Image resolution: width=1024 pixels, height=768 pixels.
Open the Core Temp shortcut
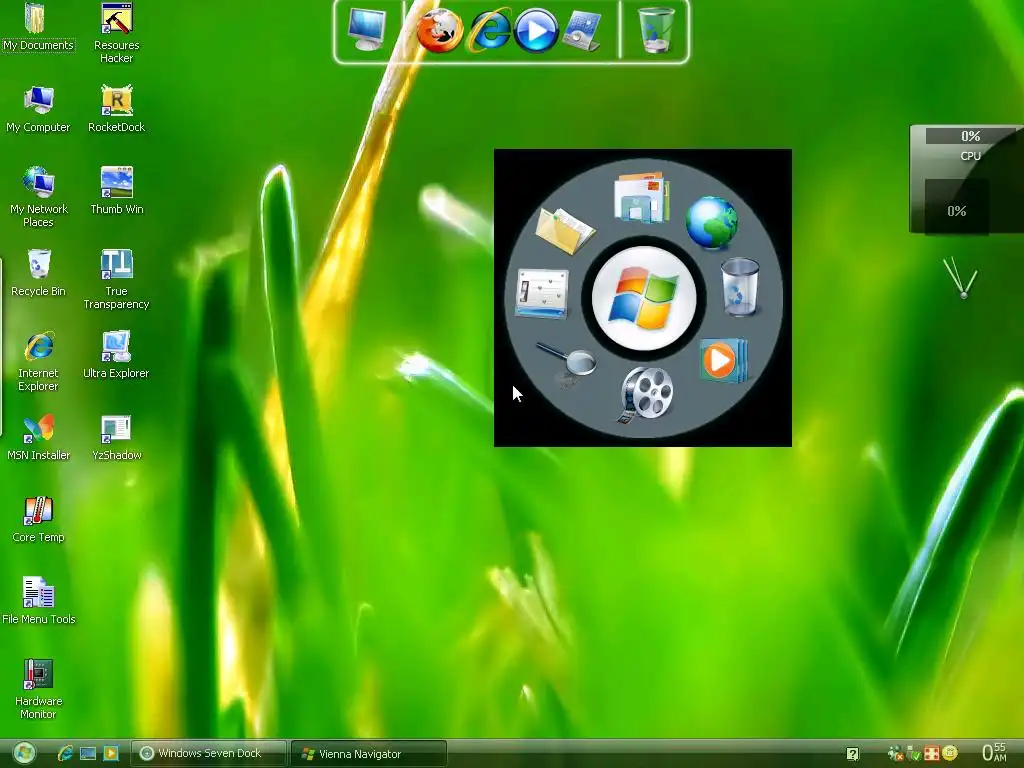(38, 519)
